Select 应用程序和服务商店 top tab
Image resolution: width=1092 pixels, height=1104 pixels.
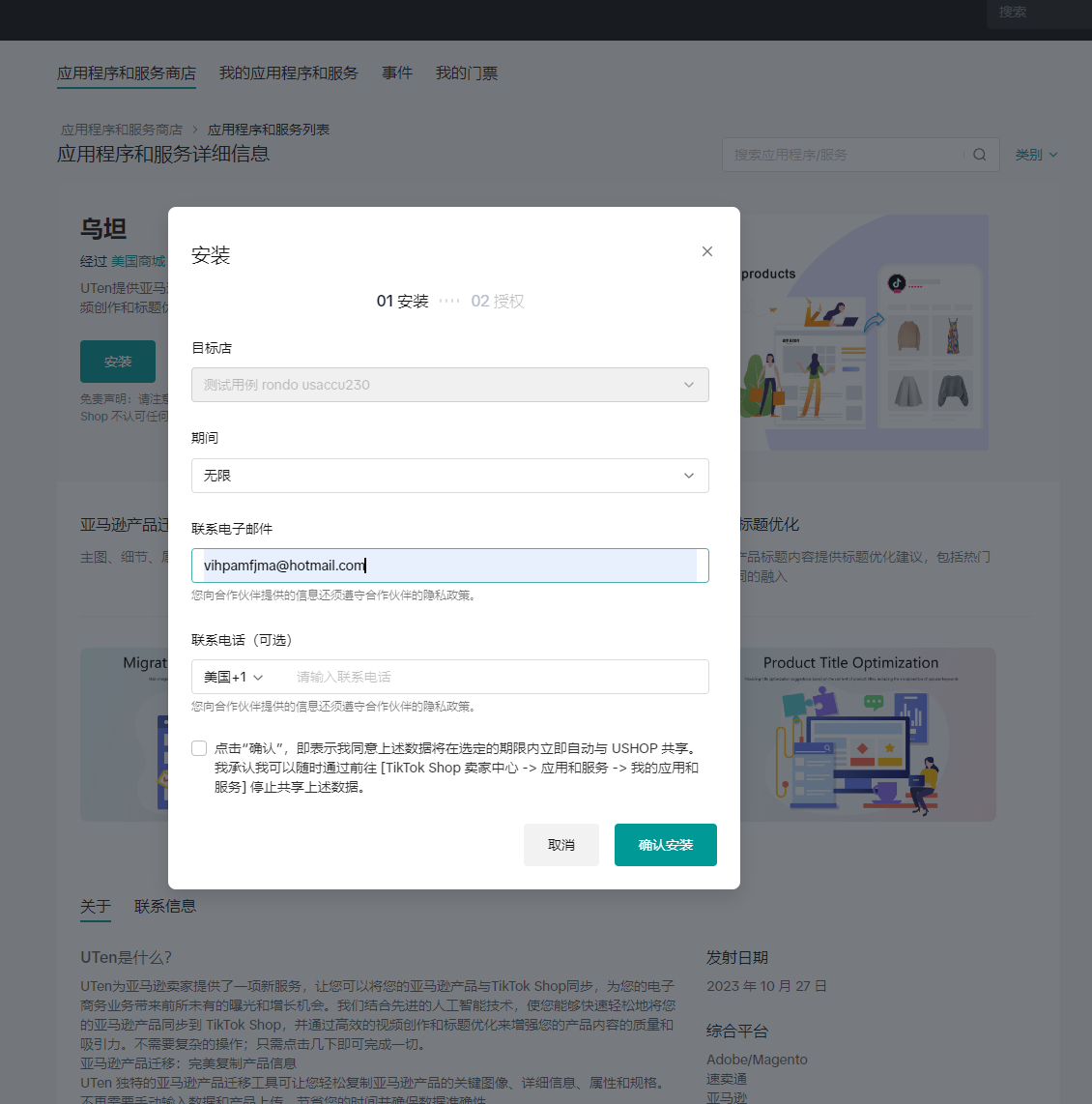(x=127, y=73)
